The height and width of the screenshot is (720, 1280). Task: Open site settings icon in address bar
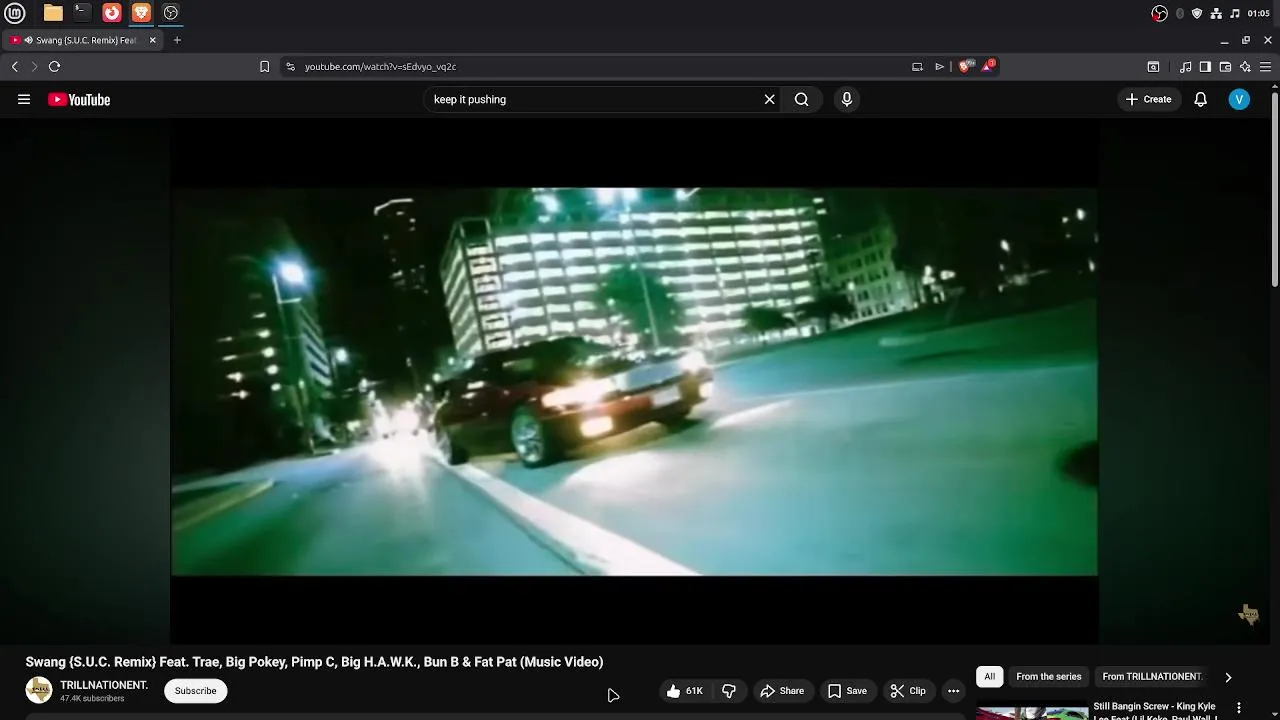pyautogui.click(x=290, y=66)
